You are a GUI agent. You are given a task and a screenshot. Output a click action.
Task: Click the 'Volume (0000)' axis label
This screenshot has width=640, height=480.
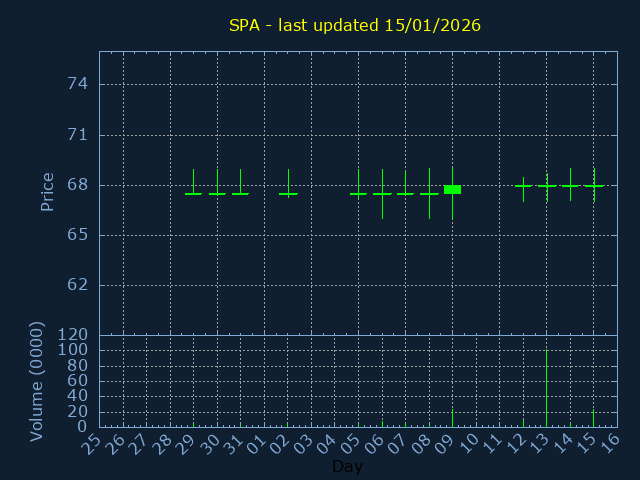[x=37, y=381]
